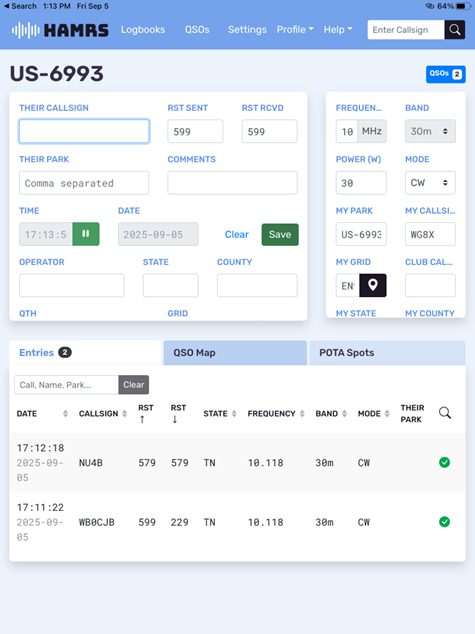Click the My Grid text field

click(x=348, y=285)
